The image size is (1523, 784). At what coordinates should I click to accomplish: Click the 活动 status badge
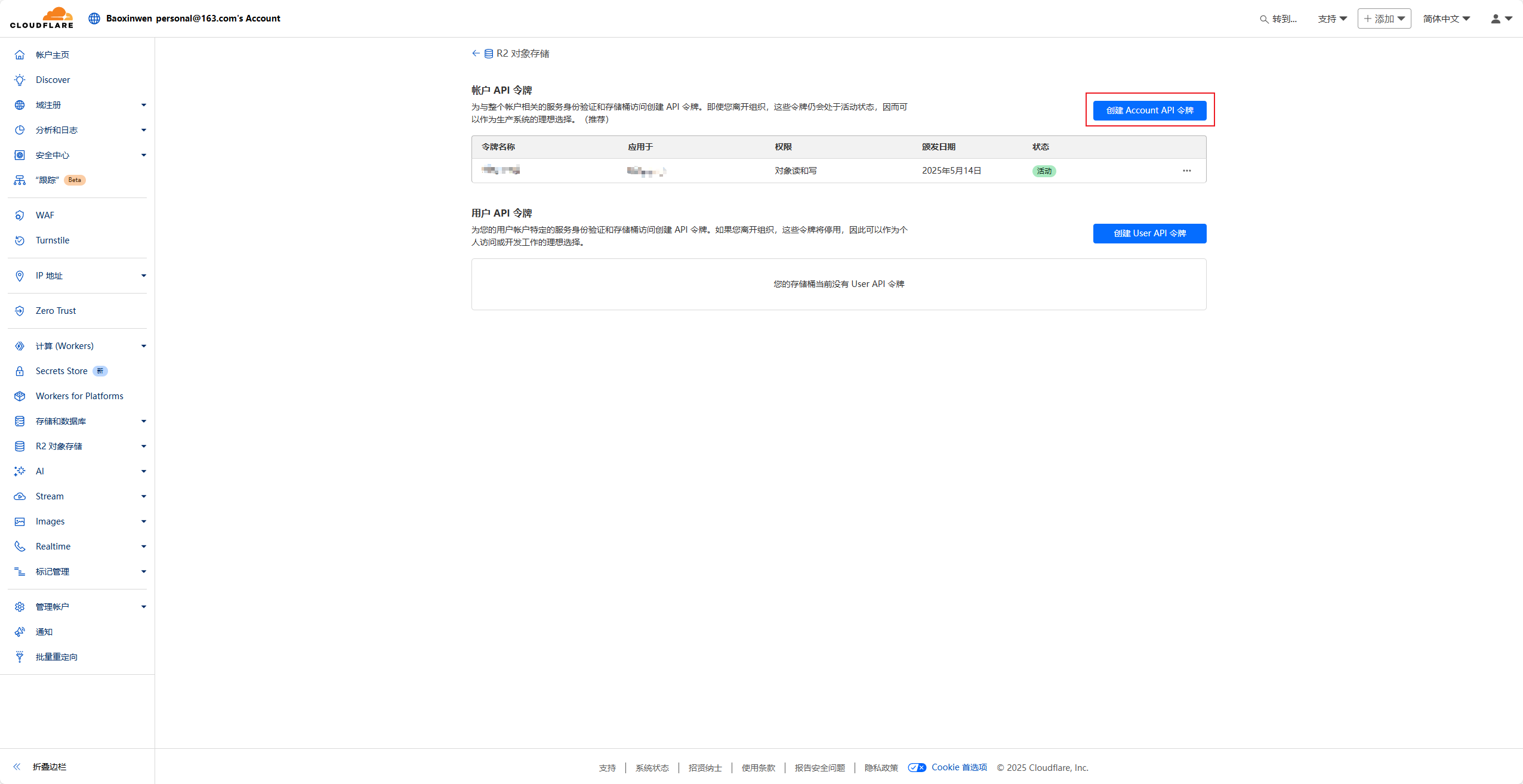tap(1044, 171)
